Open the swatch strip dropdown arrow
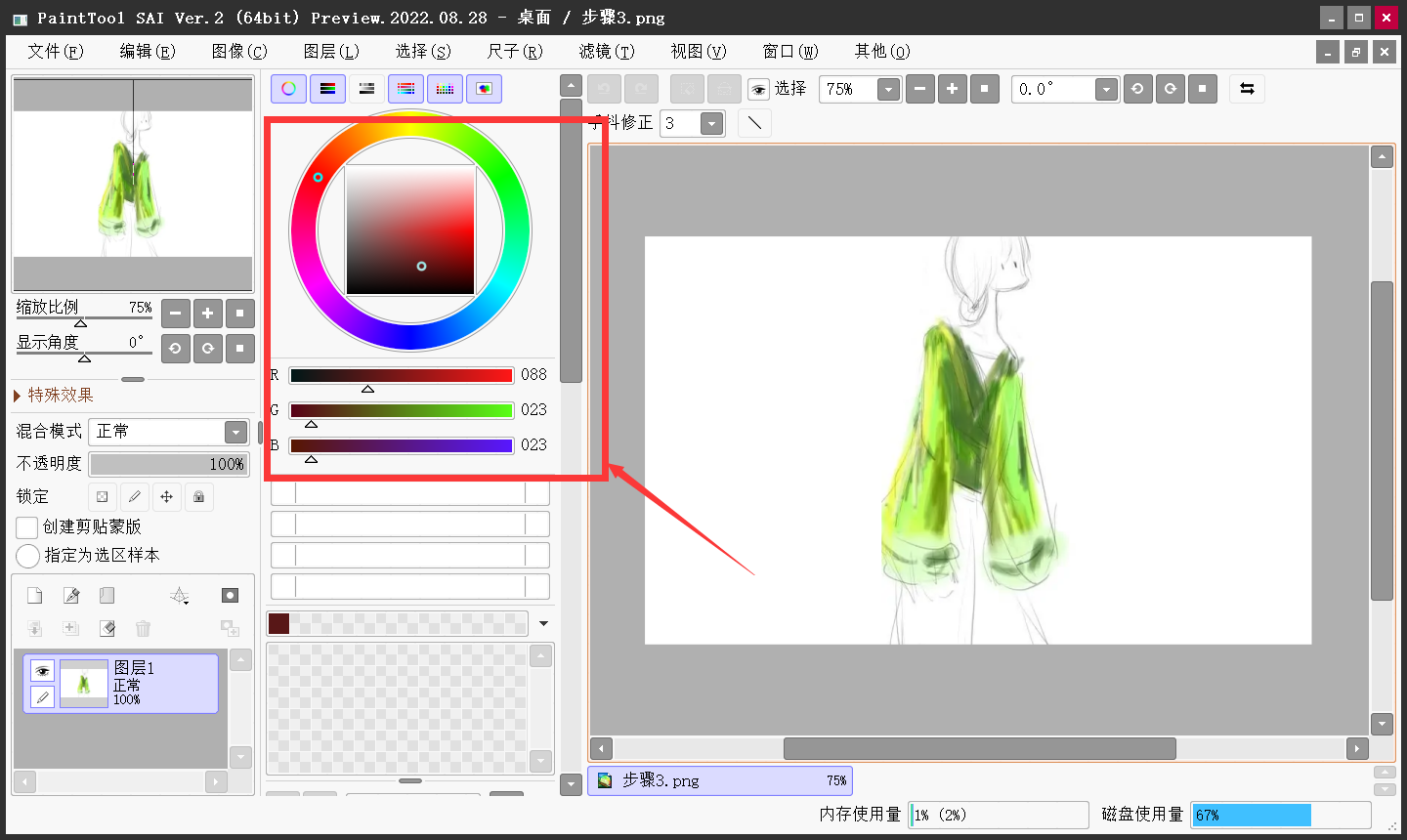Viewport: 1407px width, 840px height. pyautogui.click(x=544, y=623)
